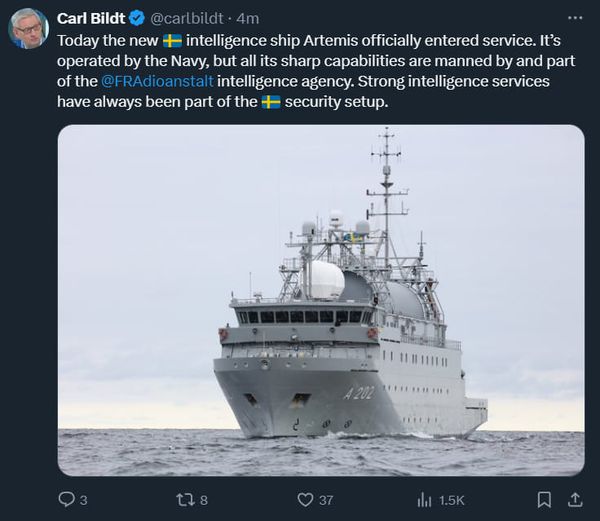
Task: Click the share upload arrow icon
Action: [575, 498]
